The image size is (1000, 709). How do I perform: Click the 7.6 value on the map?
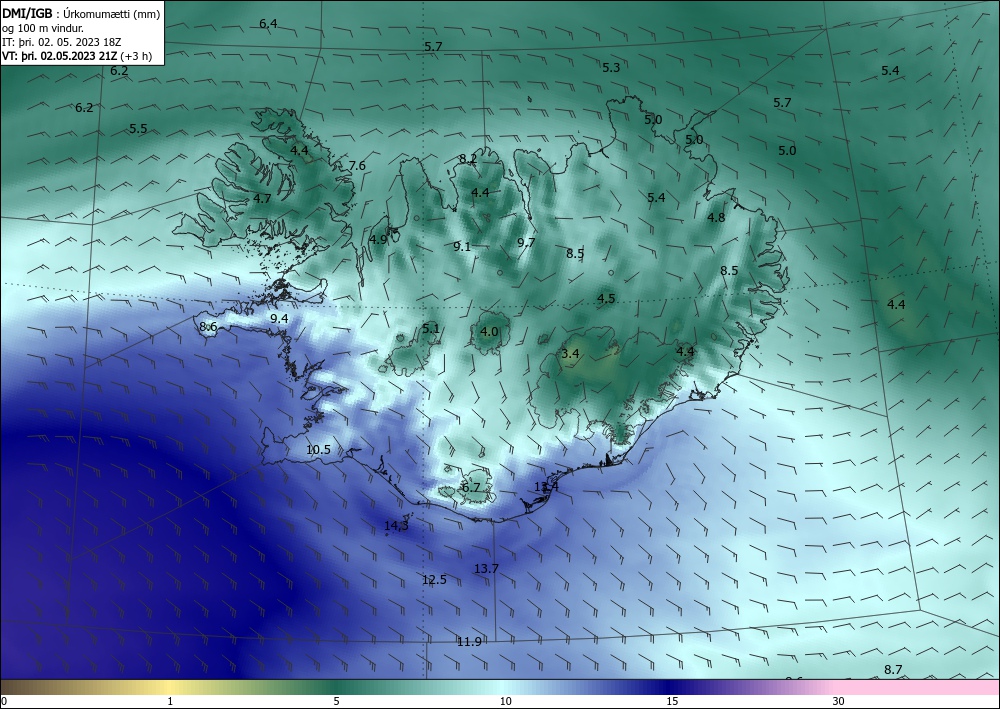click(x=357, y=166)
